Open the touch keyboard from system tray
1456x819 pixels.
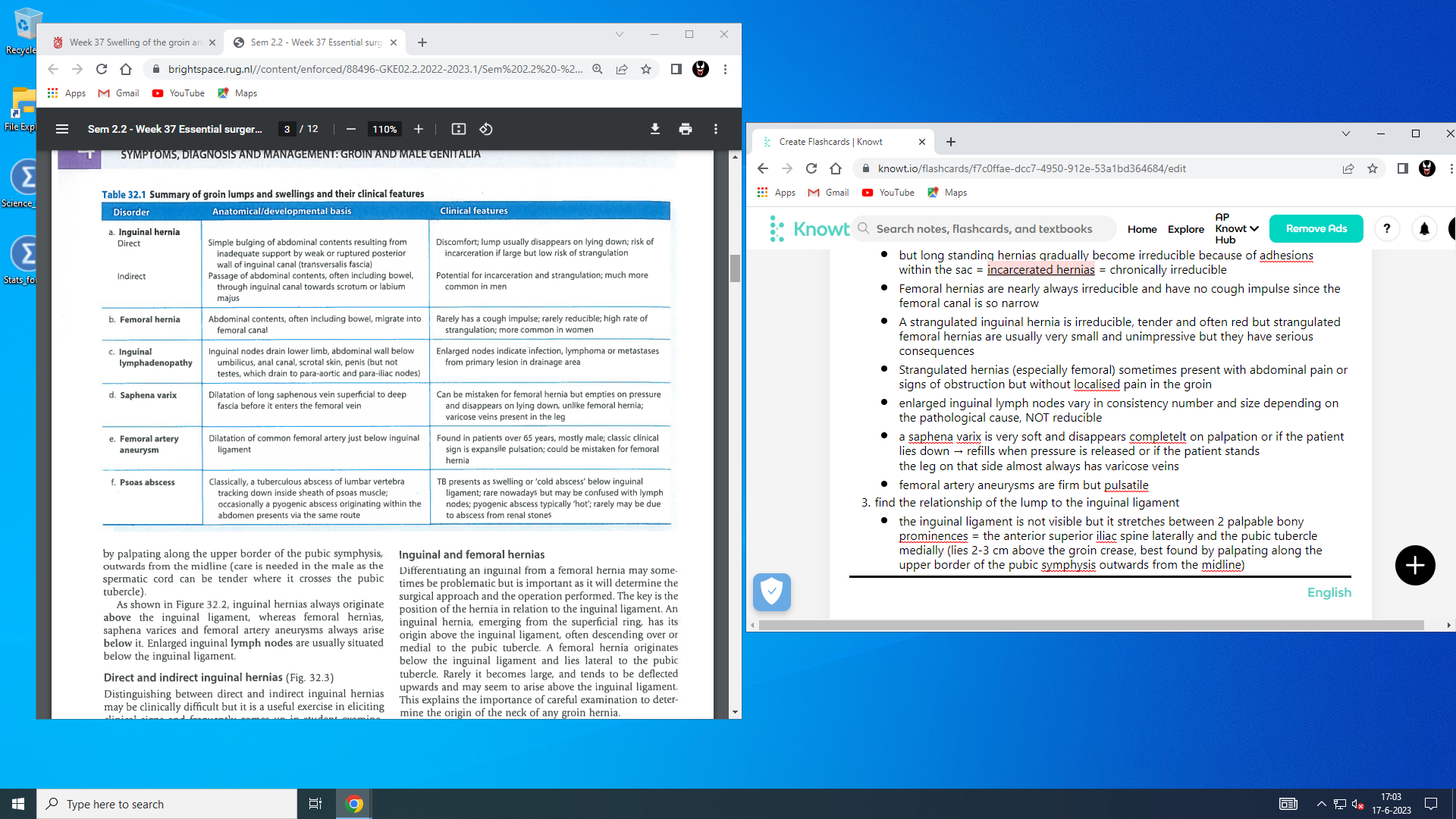pyautogui.click(x=1288, y=804)
